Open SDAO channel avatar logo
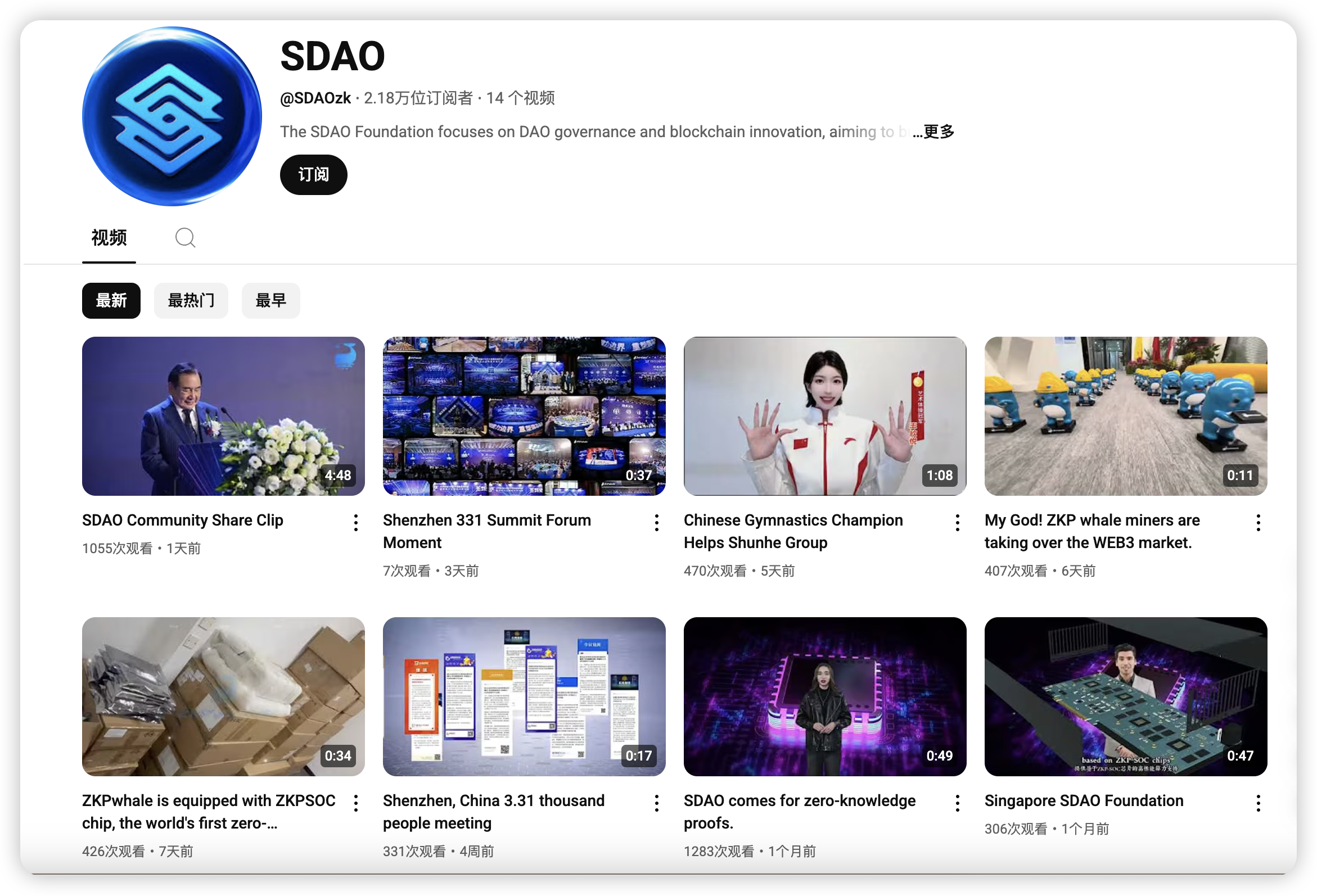The width and height of the screenshot is (1317, 896). (172, 116)
